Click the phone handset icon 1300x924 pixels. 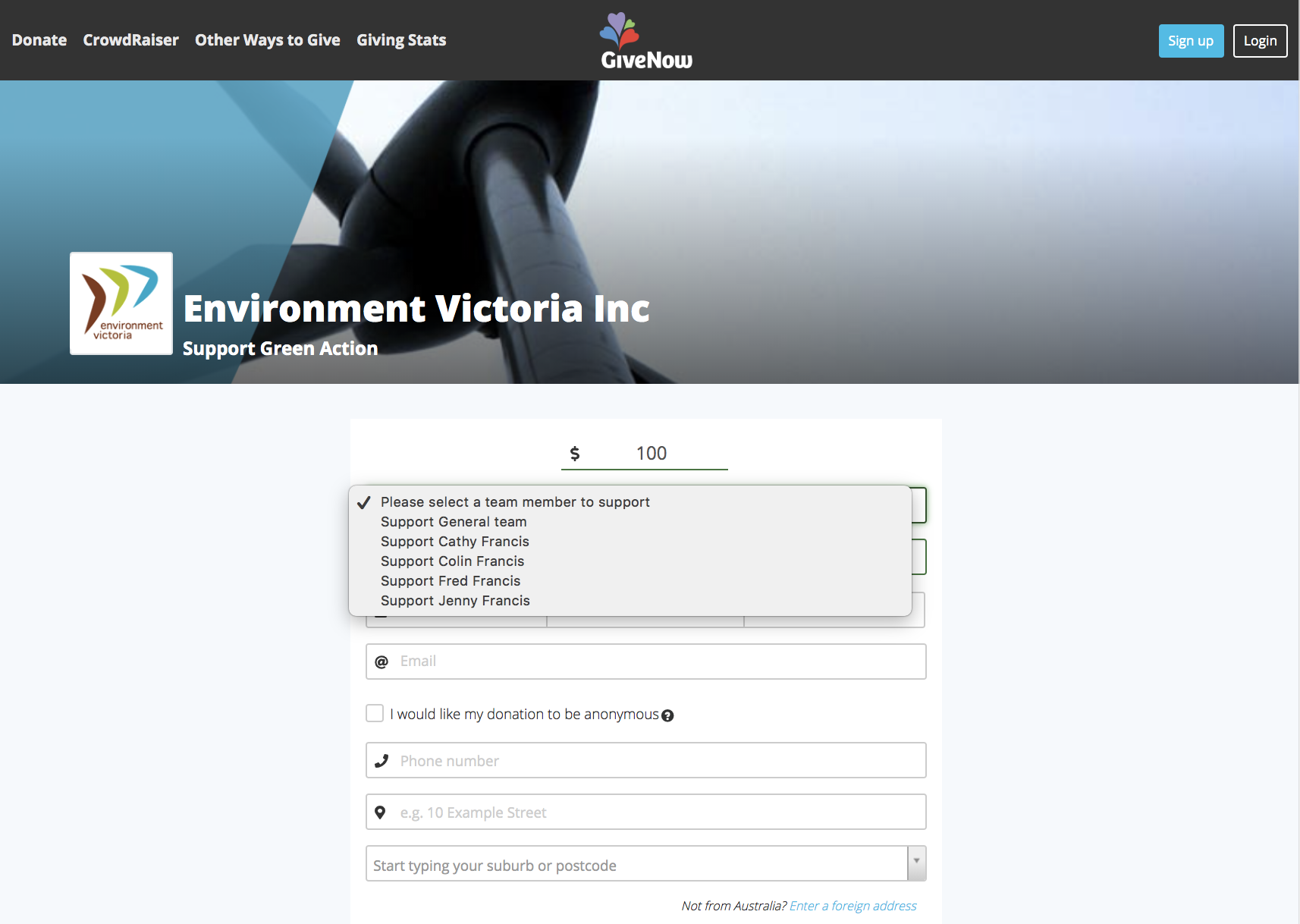click(382, 761)
